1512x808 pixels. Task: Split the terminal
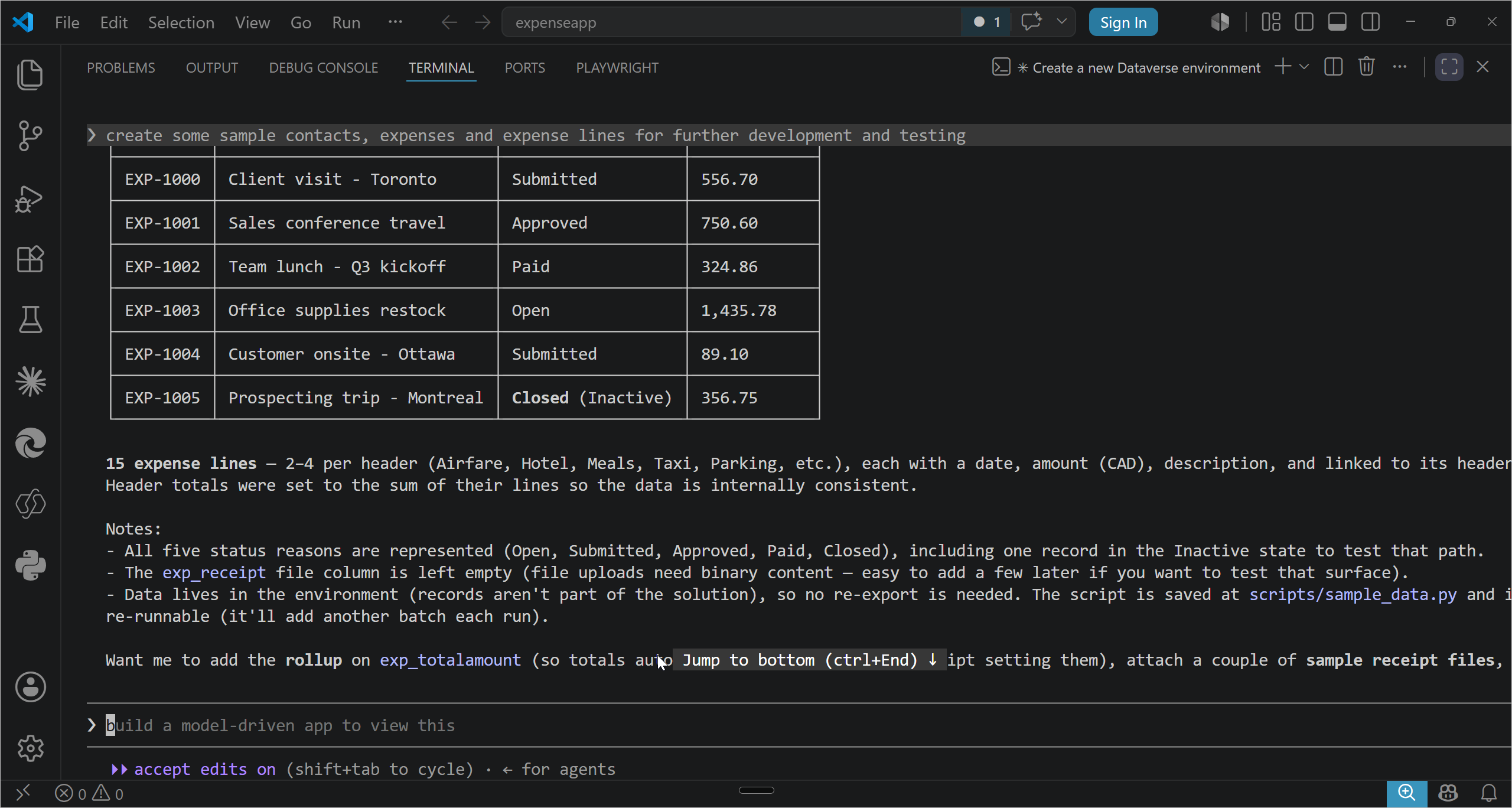click(1333, 67)
